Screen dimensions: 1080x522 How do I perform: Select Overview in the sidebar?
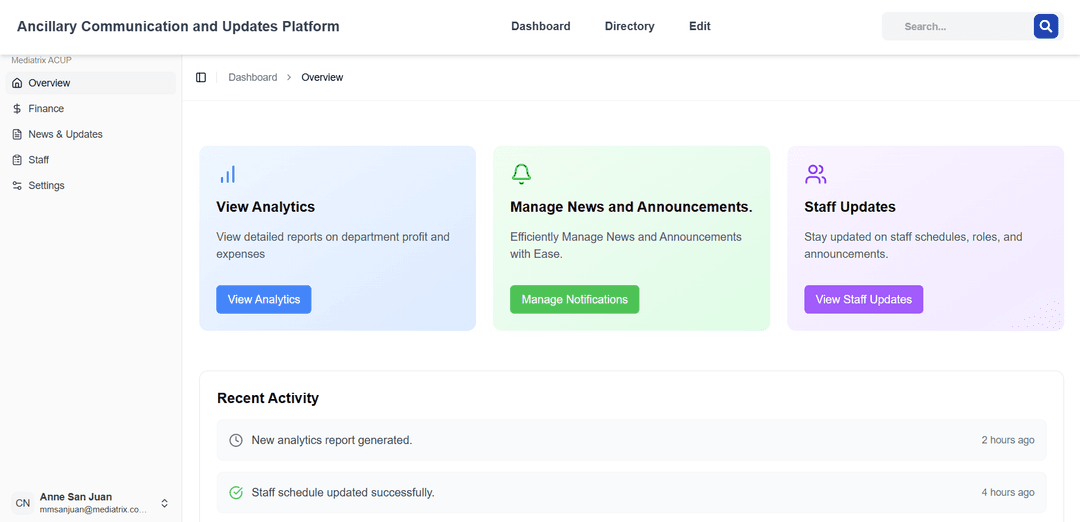pyautogui.click(x=49, y=83)
